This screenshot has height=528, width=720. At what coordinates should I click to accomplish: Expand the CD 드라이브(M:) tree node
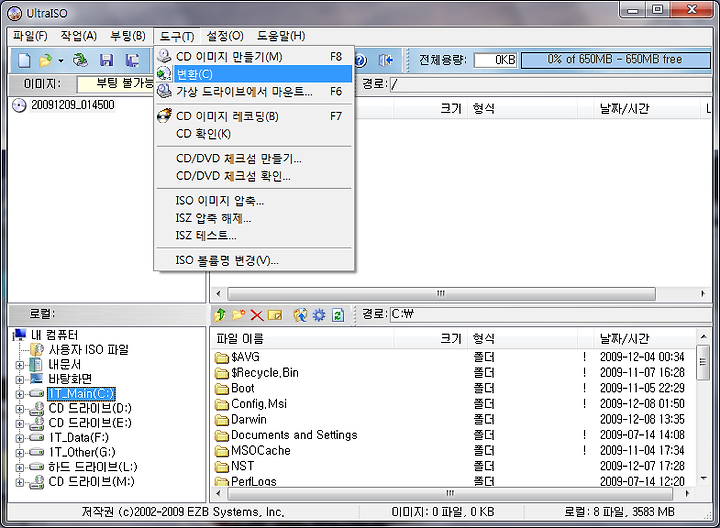pyautogui.click(x=19, y=483)
